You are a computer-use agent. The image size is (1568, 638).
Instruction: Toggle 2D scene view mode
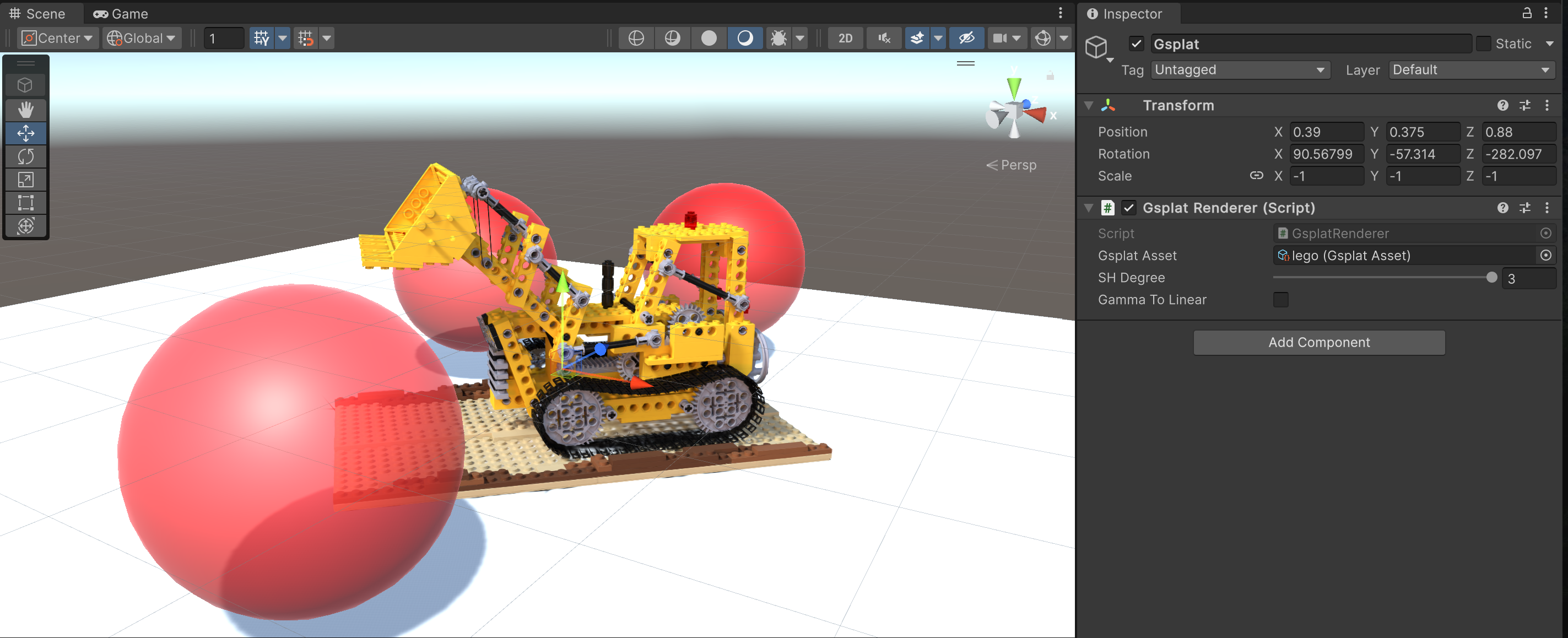tap(845, 38)
